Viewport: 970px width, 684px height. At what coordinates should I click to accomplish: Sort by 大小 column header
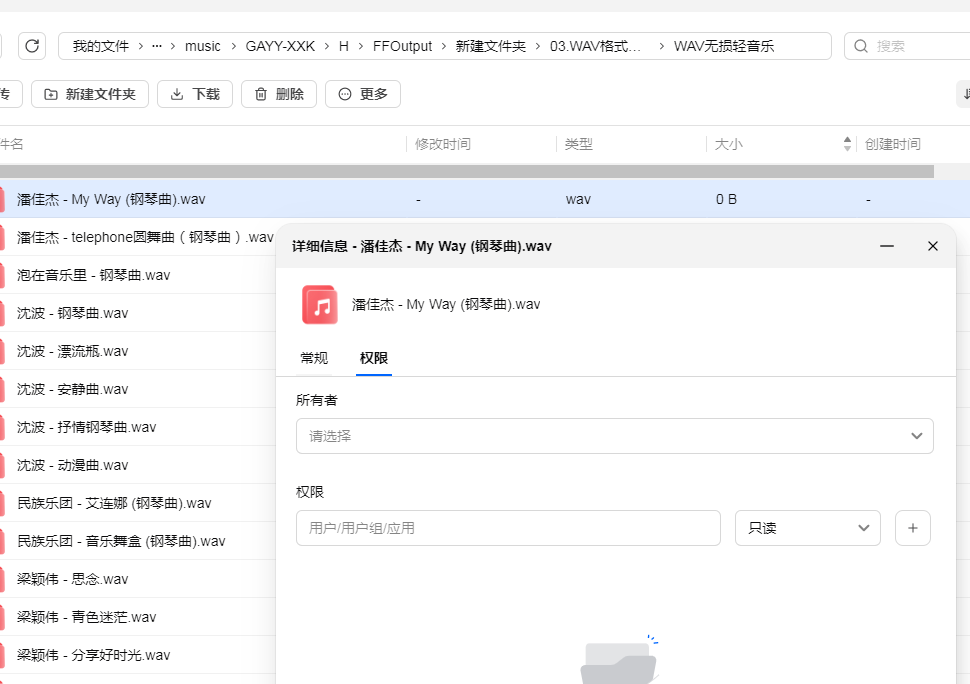729,144
